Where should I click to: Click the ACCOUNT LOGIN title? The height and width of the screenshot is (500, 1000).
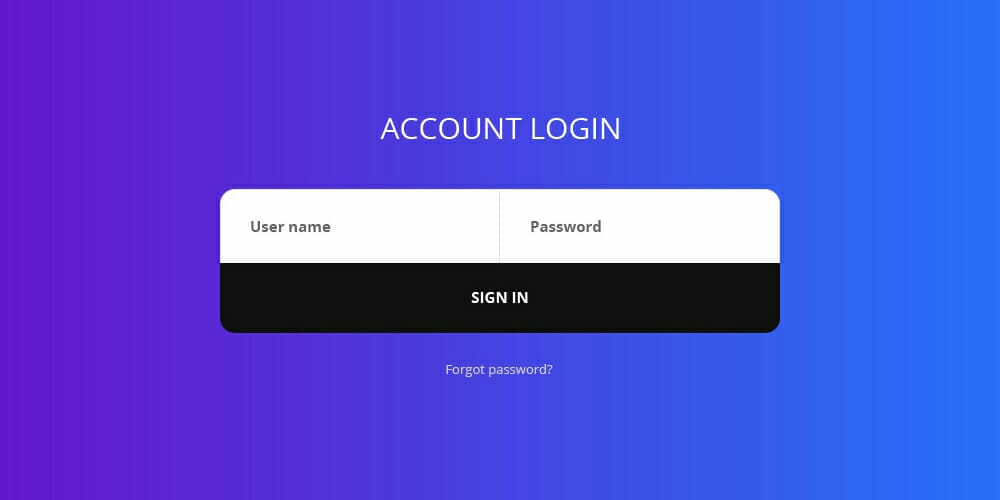[x=500, y=129]
